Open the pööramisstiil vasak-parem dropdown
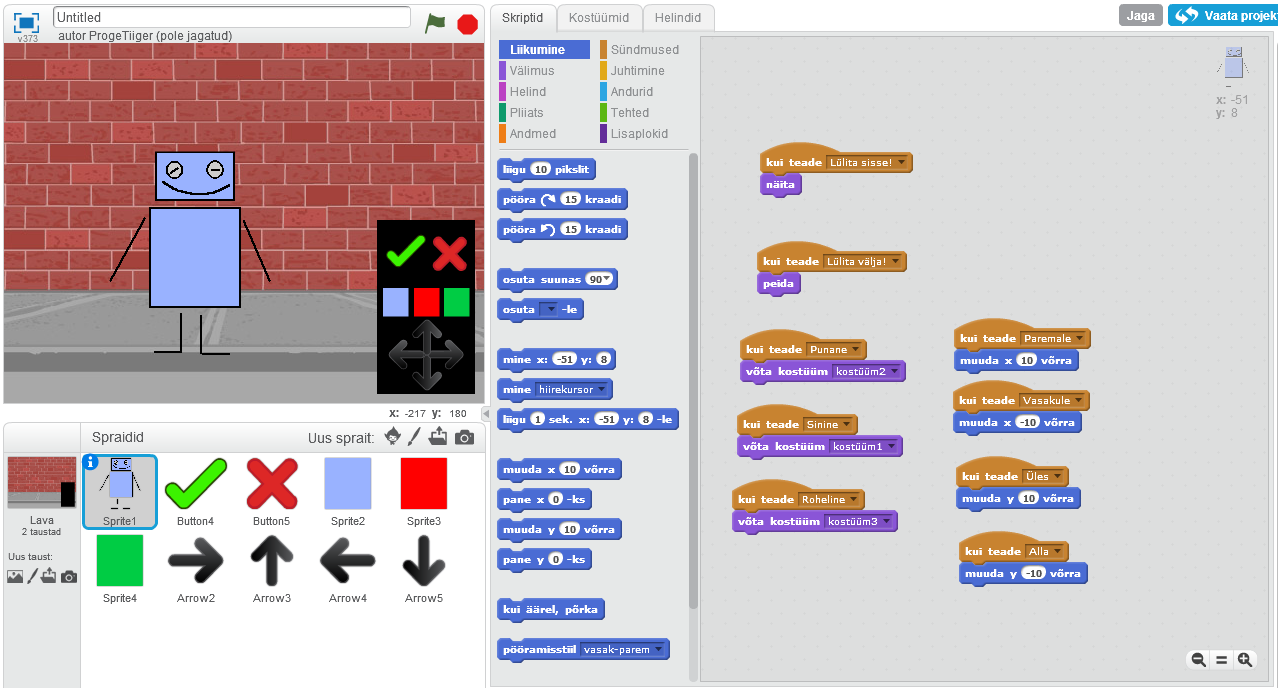Screen dimensions: 1278x688 click(x=657, y=650)
